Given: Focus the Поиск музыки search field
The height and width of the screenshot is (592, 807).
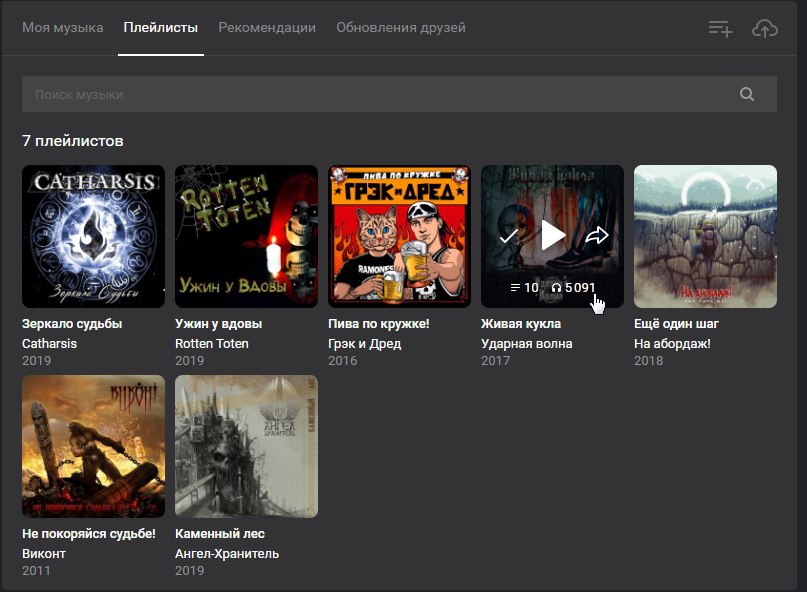Looking at the screenshot, I should 399,94.
